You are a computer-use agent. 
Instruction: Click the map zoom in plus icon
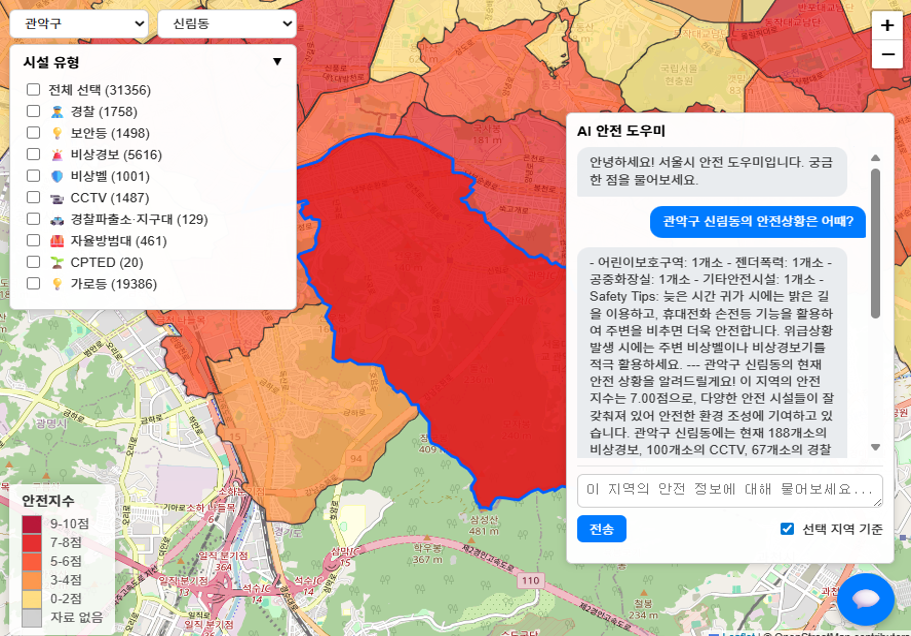coord(886,26)
